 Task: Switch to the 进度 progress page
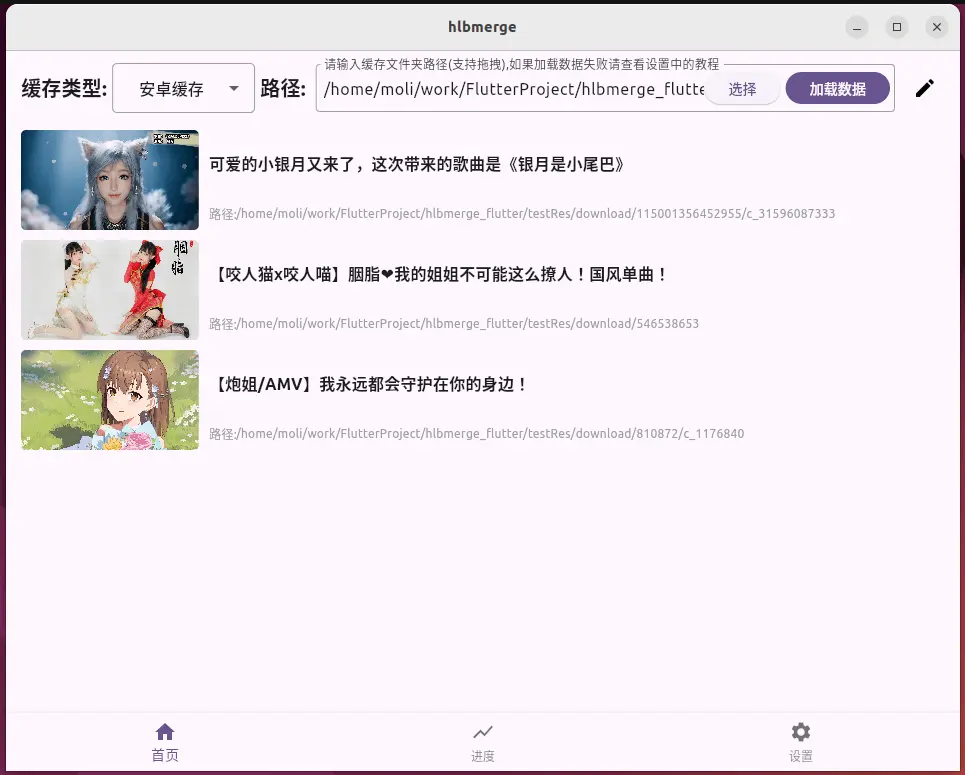482,742
